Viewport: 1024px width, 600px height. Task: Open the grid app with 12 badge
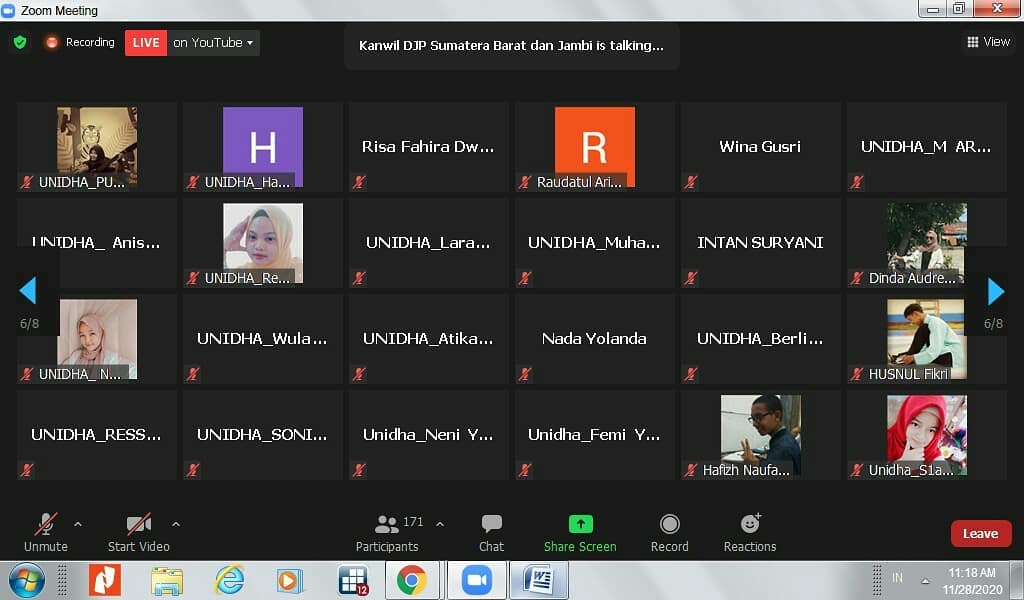pyautogui.click(x=353, y=580)
